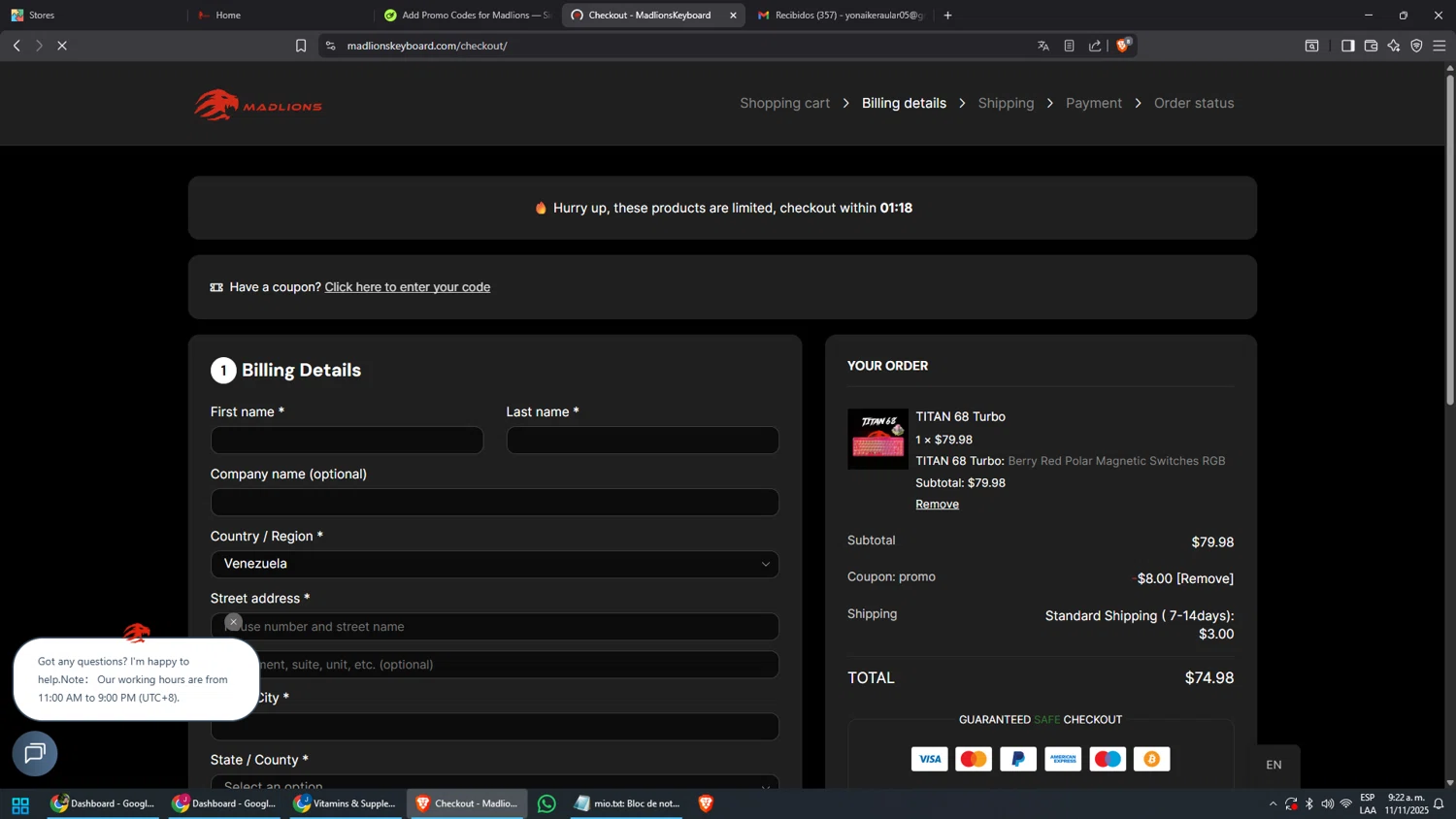Click the Bitcoin payment icon
The image size is (1456, 819).
point(1152,759)
